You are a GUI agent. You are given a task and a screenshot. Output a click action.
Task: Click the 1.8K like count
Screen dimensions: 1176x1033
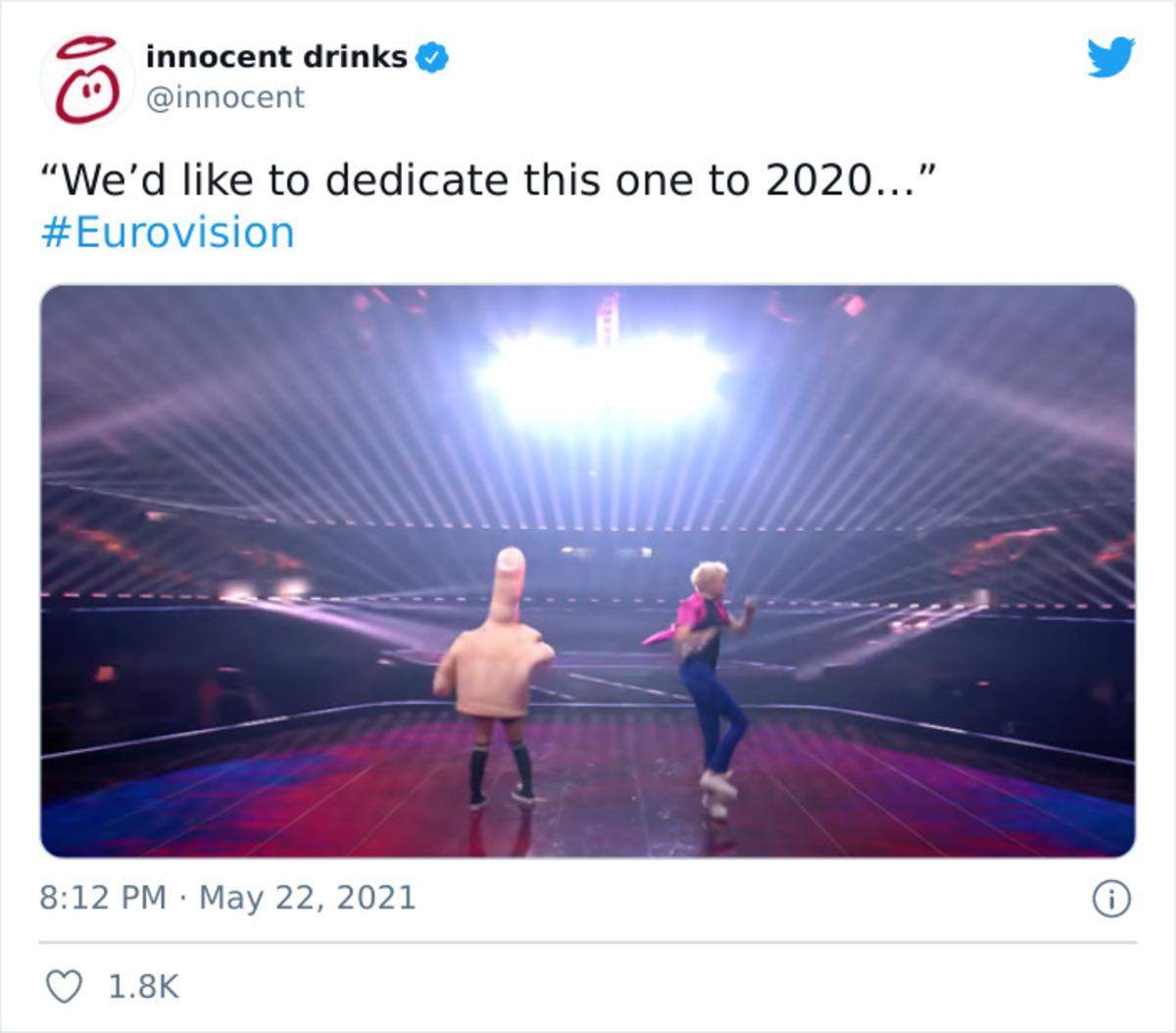tap(144, 986)
